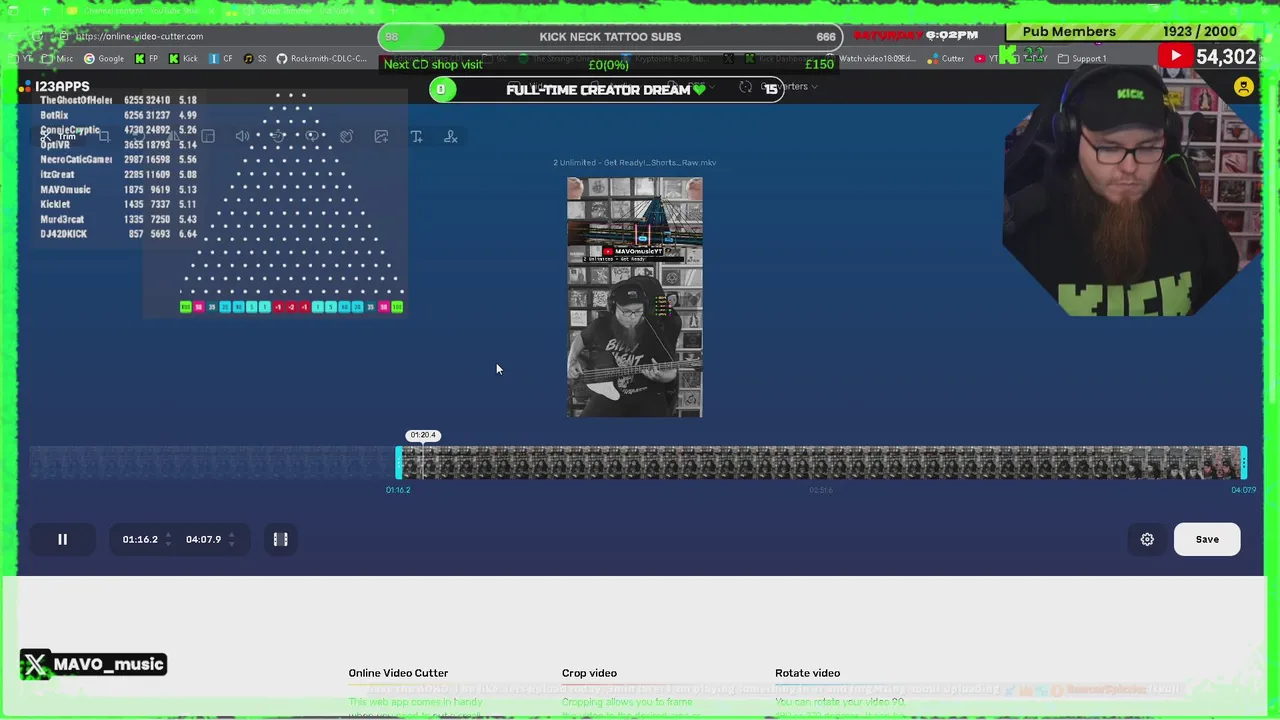Expand the Converters dropdown menu
Image resolution: width=1280 pixels, height=720 pixels.
pos(790,87)
